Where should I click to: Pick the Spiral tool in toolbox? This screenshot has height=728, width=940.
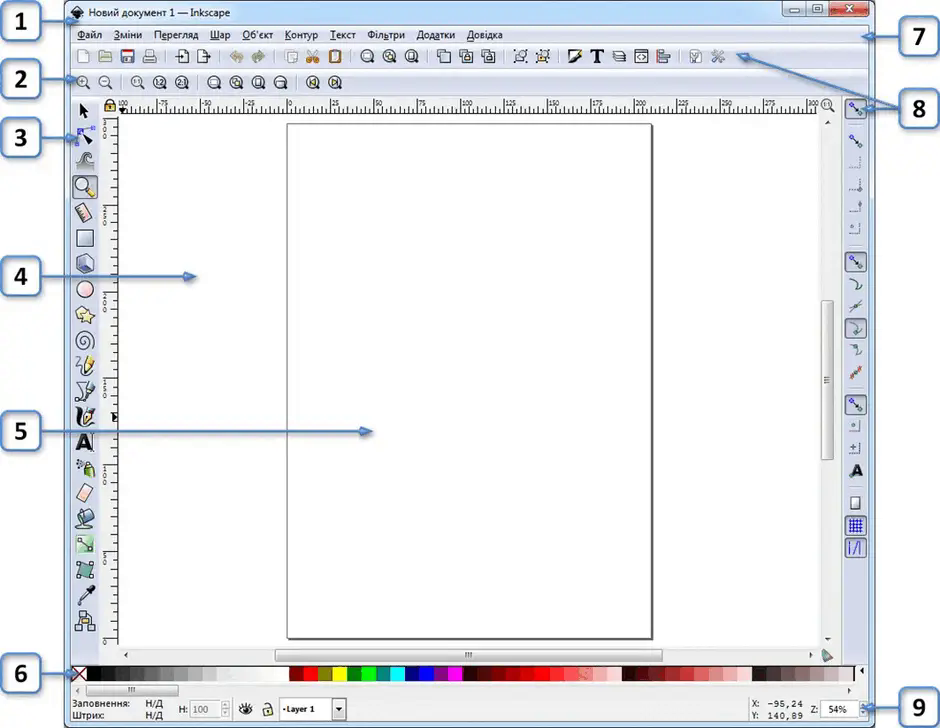point(85,340)
